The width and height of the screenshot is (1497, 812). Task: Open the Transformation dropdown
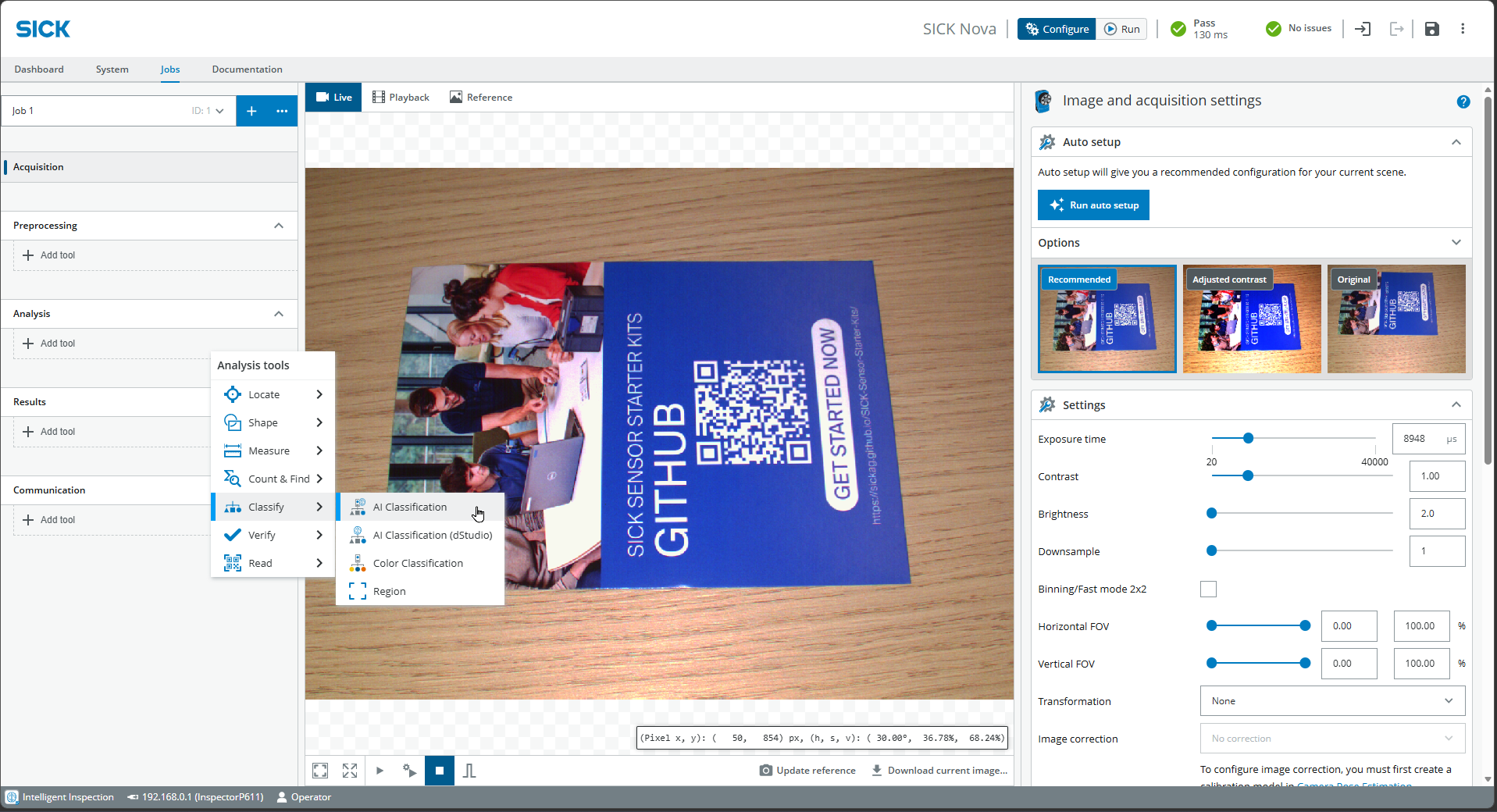(1332, 701)
